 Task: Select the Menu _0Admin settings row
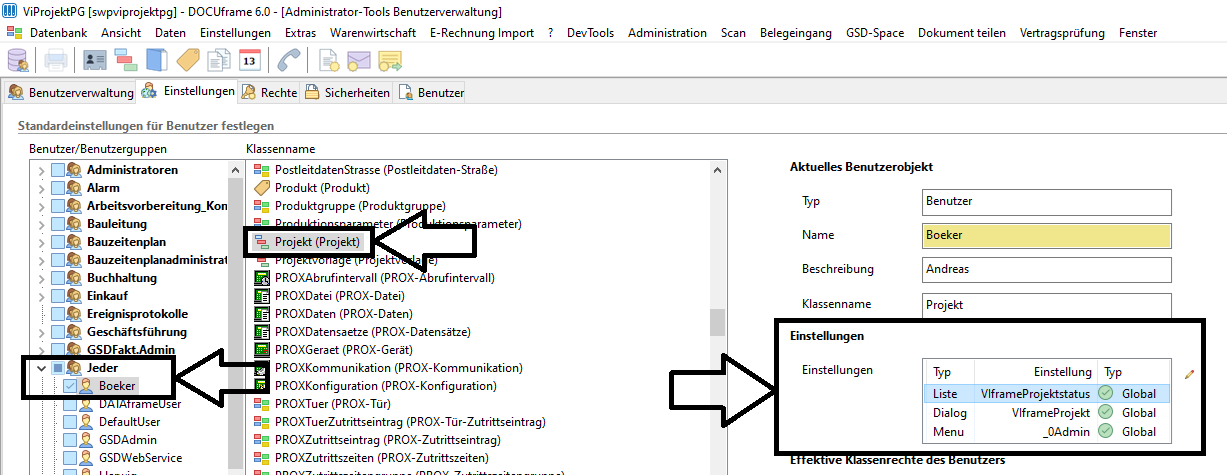[x=1045, y=431]
